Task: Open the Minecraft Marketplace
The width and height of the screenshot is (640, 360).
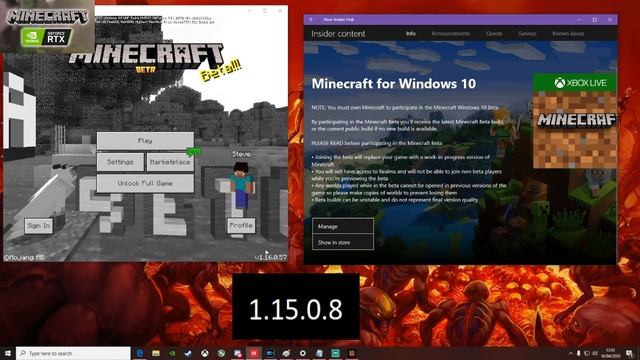Action: click(x=170, y=162)
